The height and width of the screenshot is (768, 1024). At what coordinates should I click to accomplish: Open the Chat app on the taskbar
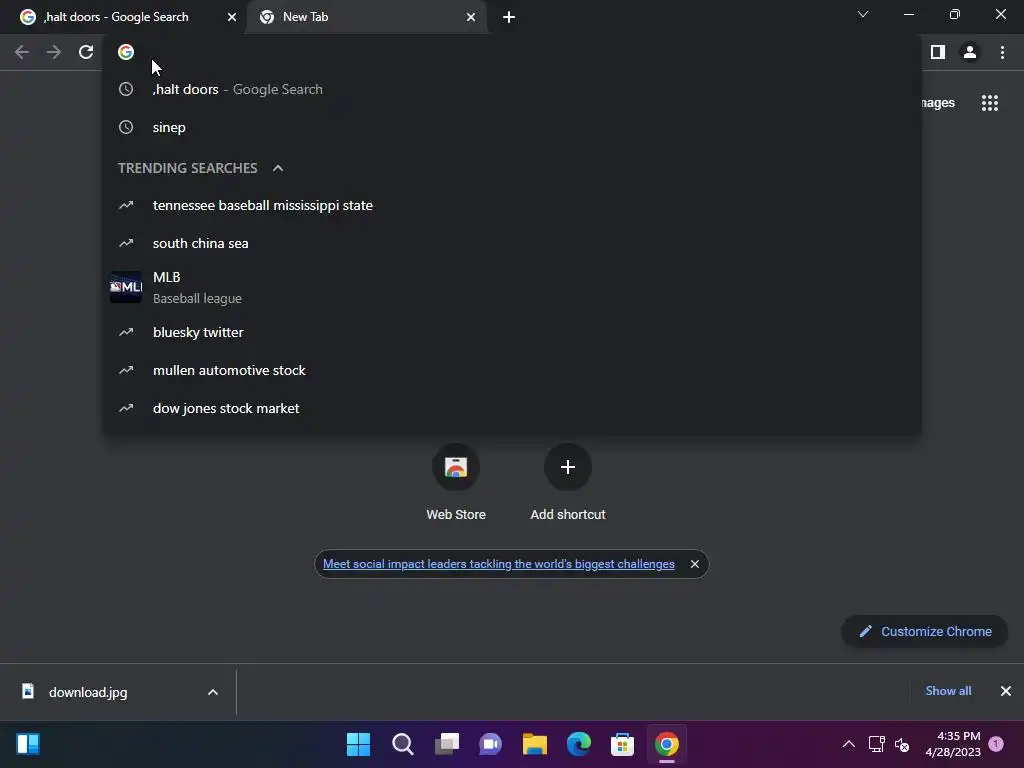pos(490,744)
